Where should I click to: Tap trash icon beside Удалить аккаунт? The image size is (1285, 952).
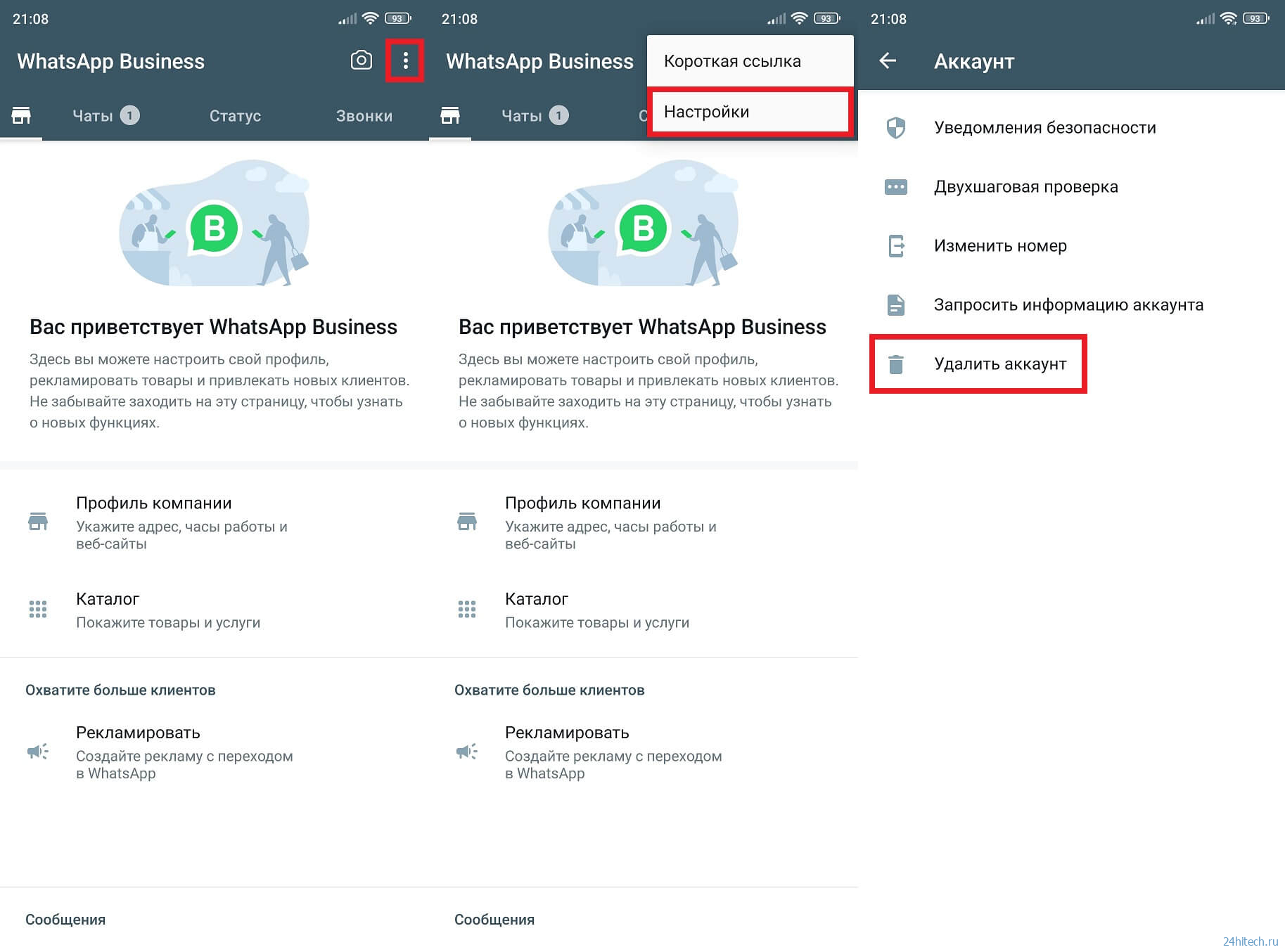click(x=895, y=364)
